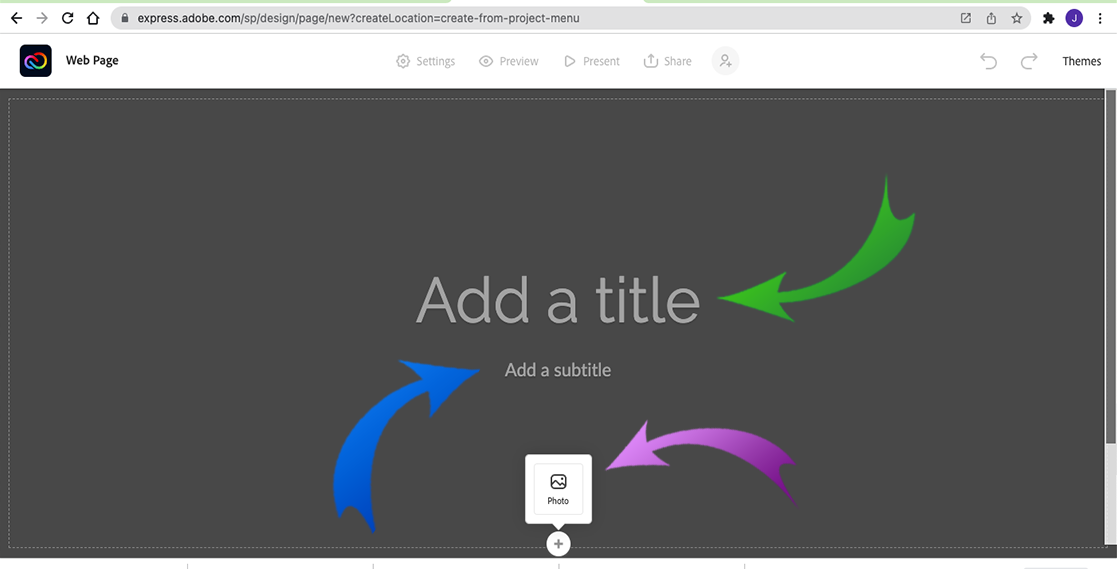Click the Adobe Express logo icon
The width and height of the screenshot is (1117, 569).
36,61
